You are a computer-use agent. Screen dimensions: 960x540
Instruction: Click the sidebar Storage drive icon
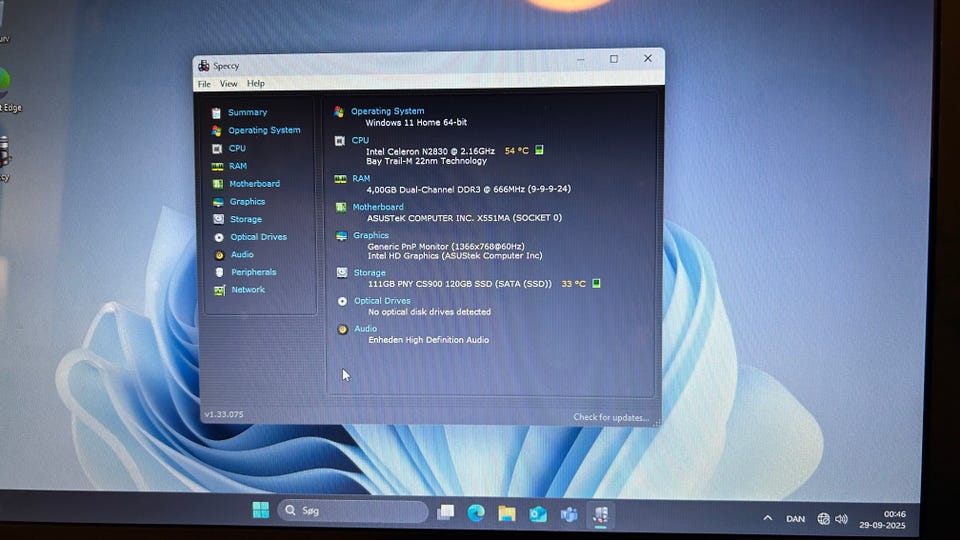click(x=219, y=219)
